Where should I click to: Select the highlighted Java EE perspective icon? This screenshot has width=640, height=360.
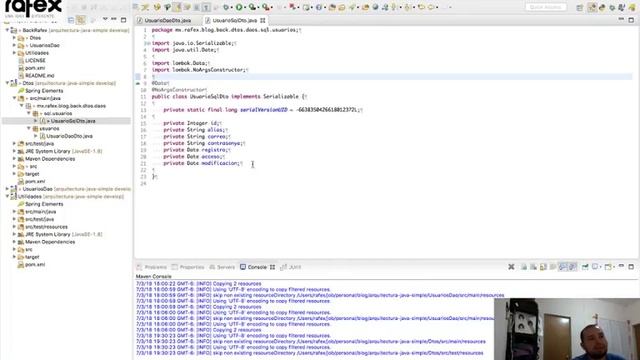(x=592, y=7)
